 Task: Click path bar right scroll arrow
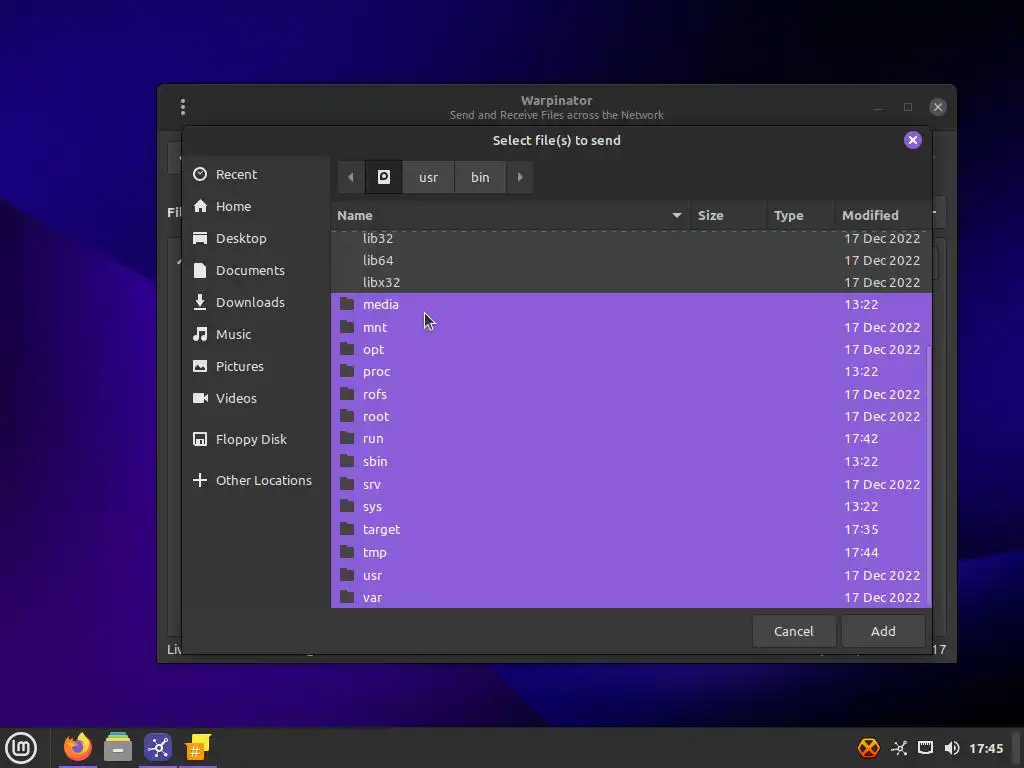coord(520,177)
